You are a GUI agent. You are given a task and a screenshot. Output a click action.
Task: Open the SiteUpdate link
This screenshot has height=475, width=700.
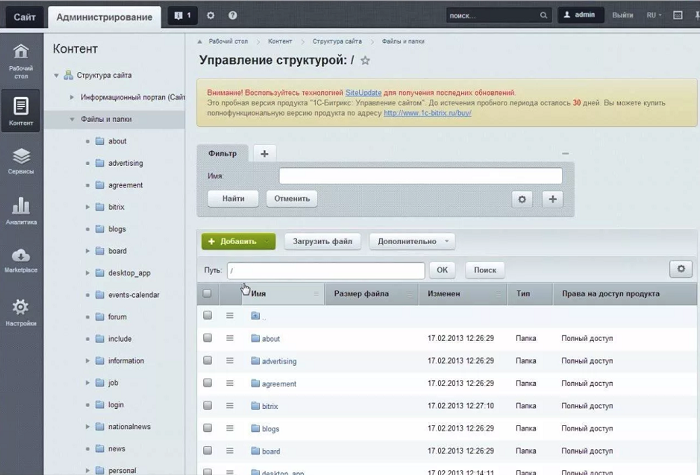coord(363,93)
